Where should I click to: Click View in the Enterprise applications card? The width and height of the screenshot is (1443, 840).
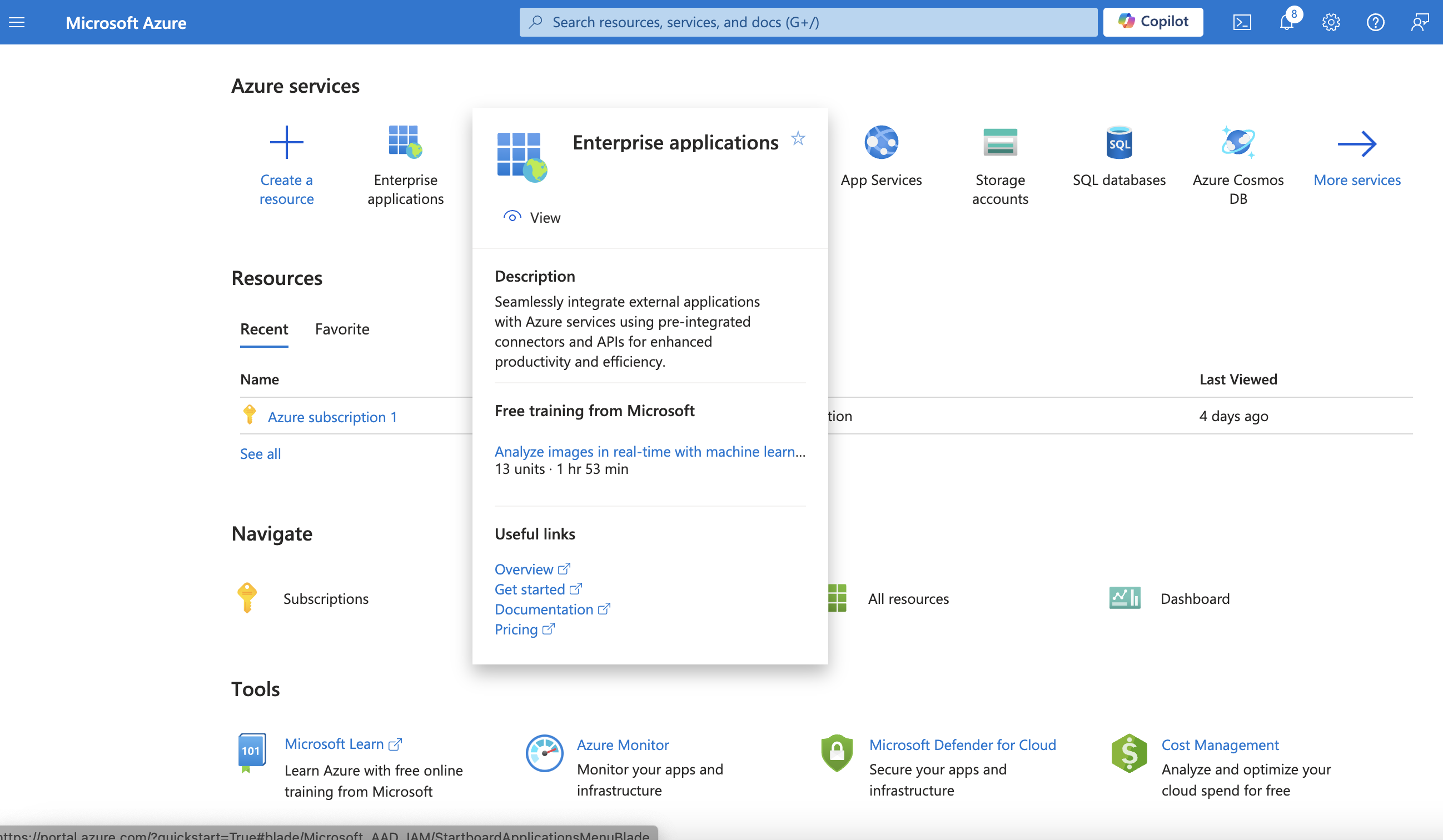point(531,217)
